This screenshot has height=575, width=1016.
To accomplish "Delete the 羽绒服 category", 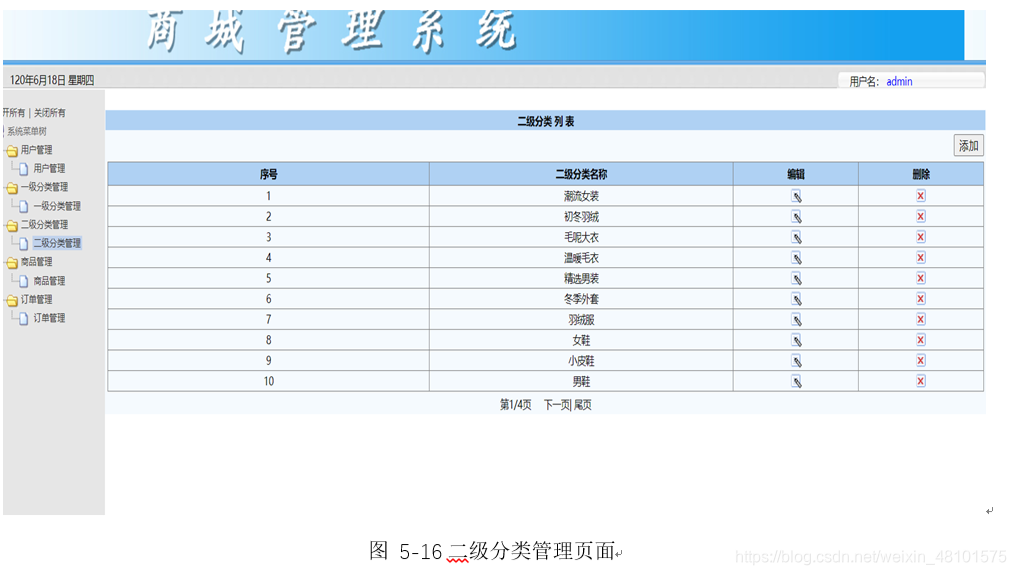I will point(921,320).
